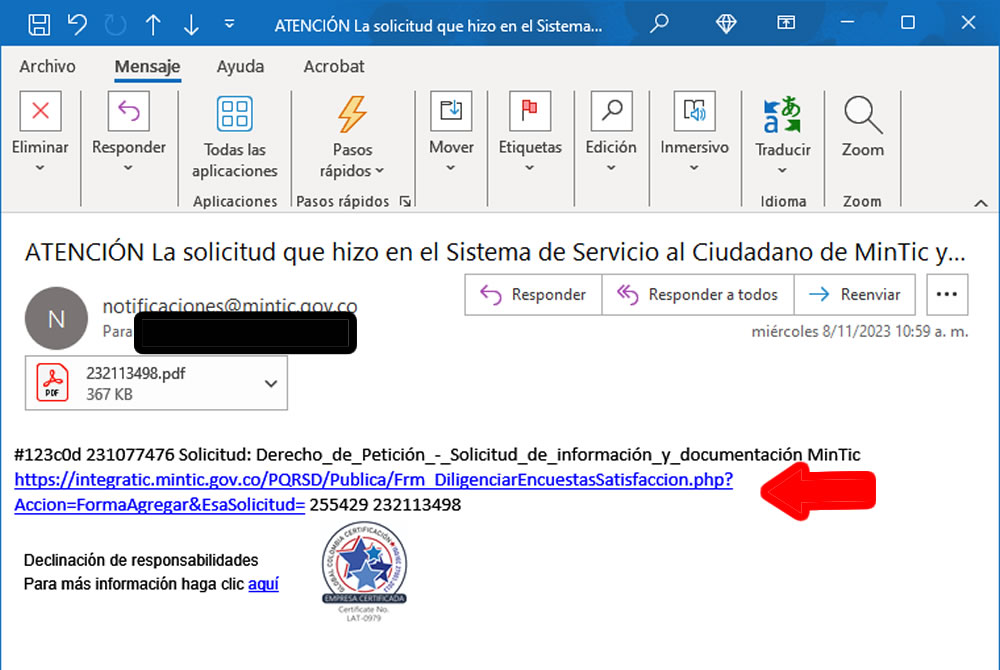Expand the Mover dropdown arrow

pyautogui.click(x=451, y=168)
